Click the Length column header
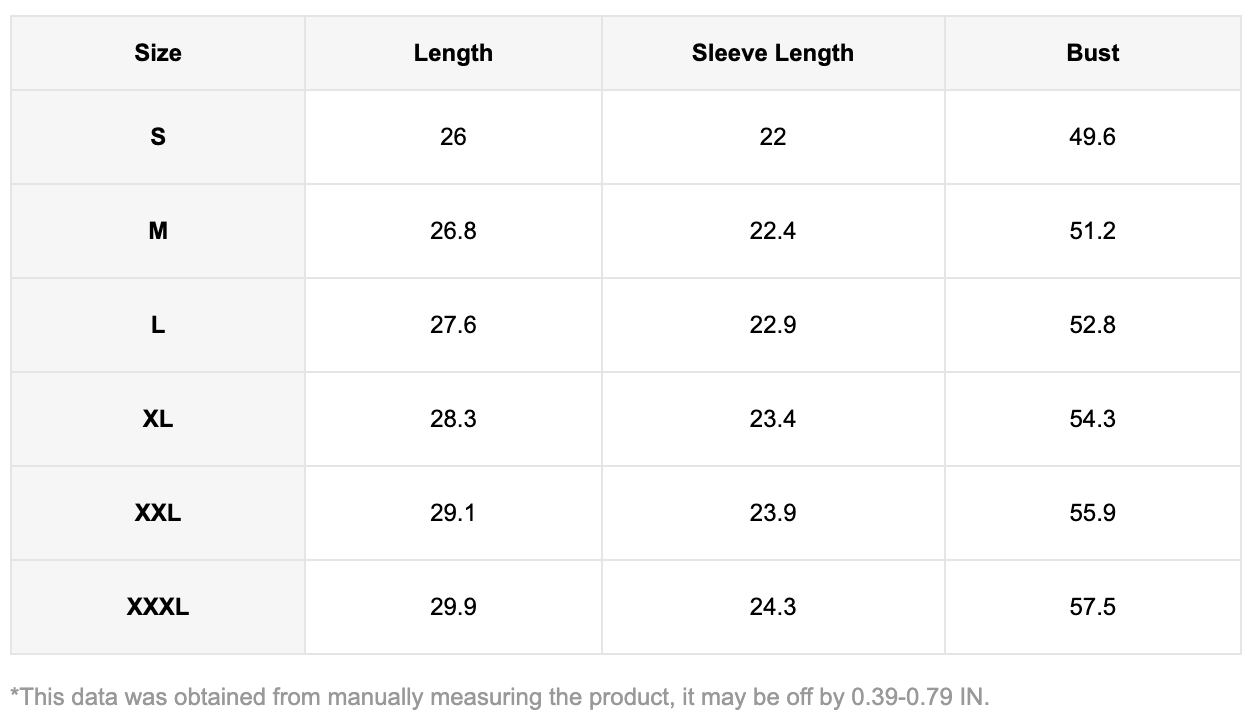 coord(453,53)
